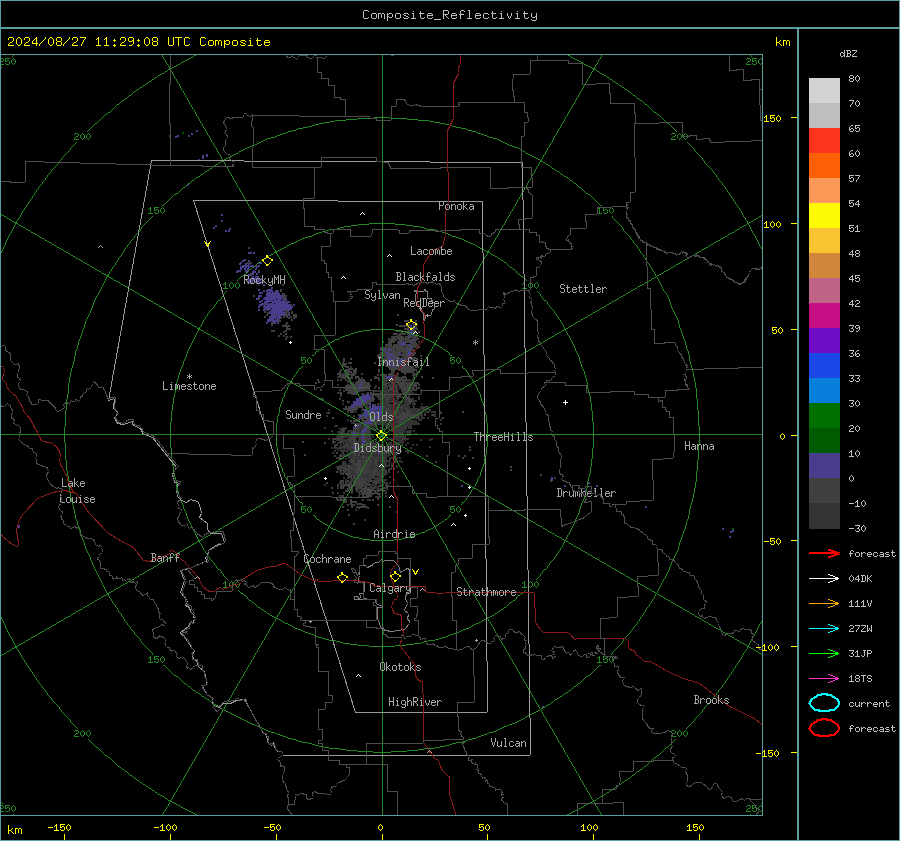Select the magenta 39-42 dBZ color band
This screenshot has height=841, width=900.
(x=824, y=316)
